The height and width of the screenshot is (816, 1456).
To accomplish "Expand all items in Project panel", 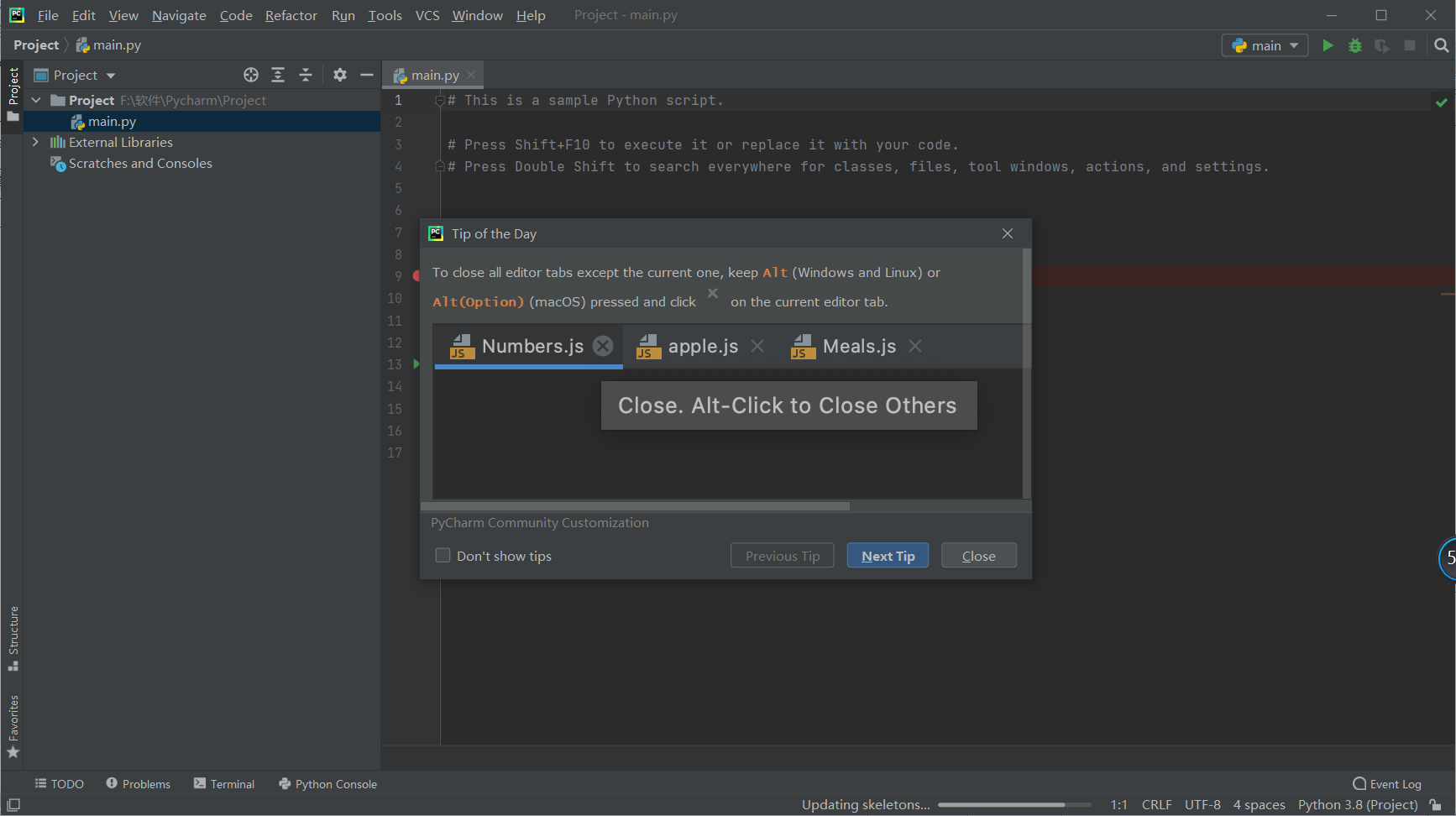I will click(x=278, y=75).
